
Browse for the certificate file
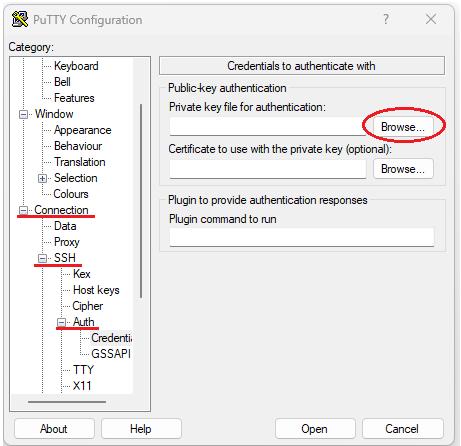click(403, 169)
